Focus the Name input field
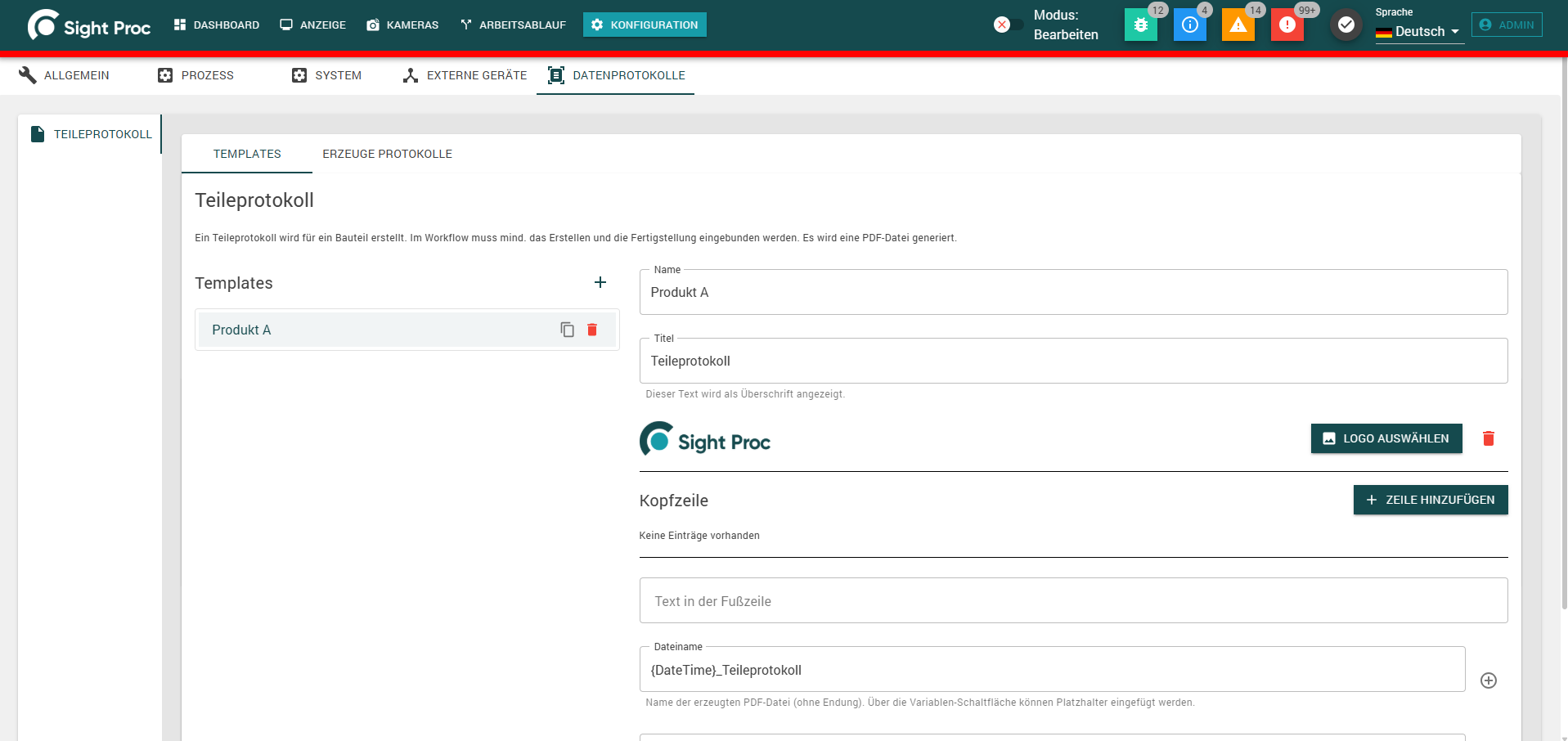 coord(1073,292)
